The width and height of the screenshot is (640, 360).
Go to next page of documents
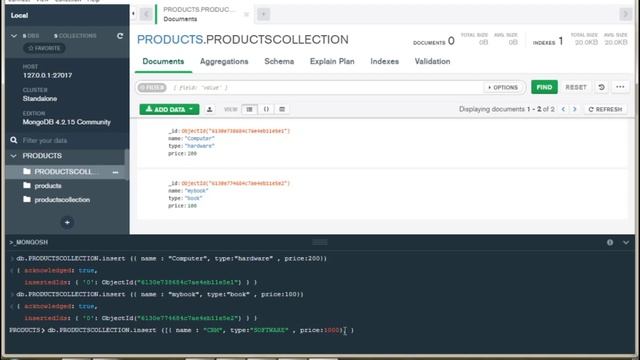[x=575, y=109]
